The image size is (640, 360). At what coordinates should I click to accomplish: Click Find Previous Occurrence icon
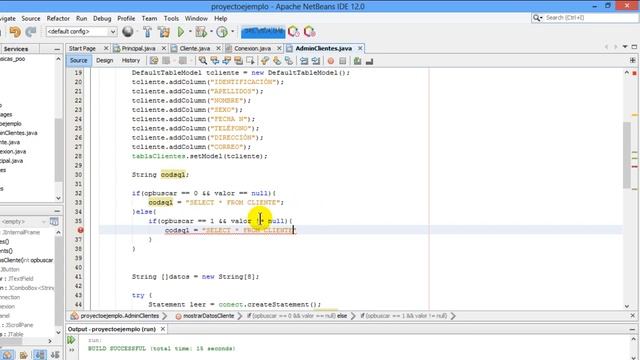pyautogui.click(x=214, y=61)
